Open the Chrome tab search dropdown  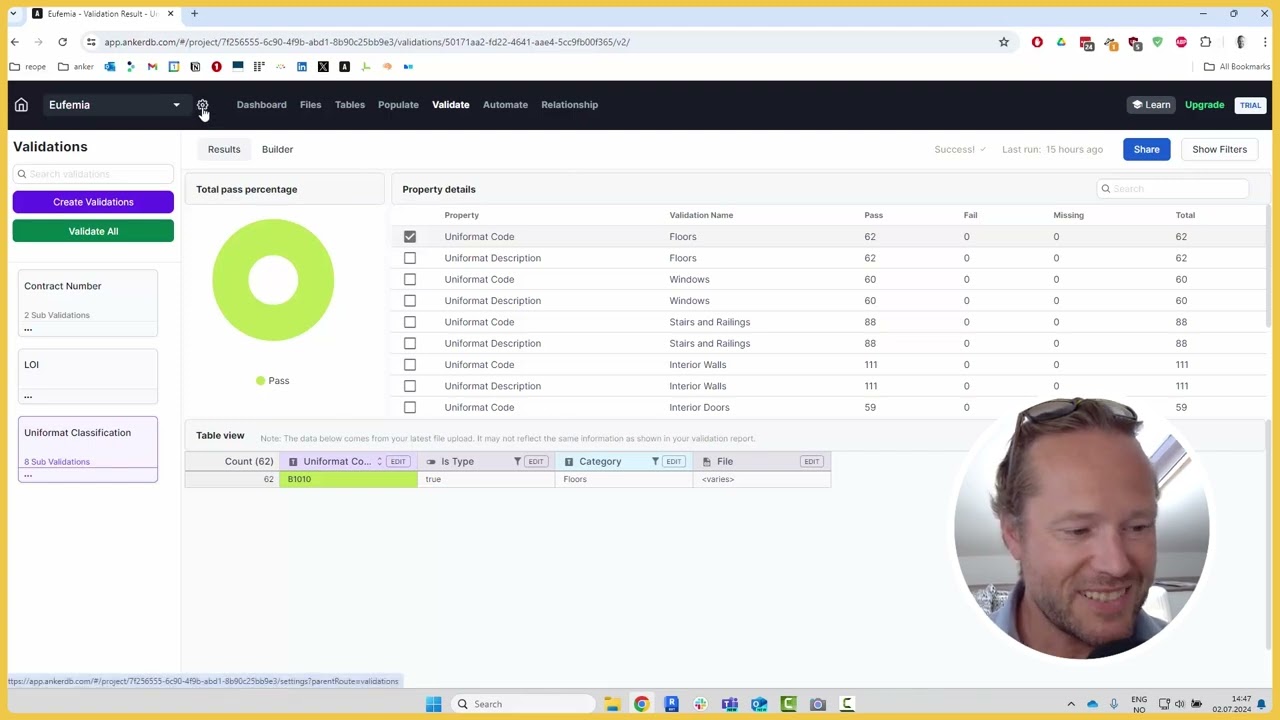[x=13, y=14]
